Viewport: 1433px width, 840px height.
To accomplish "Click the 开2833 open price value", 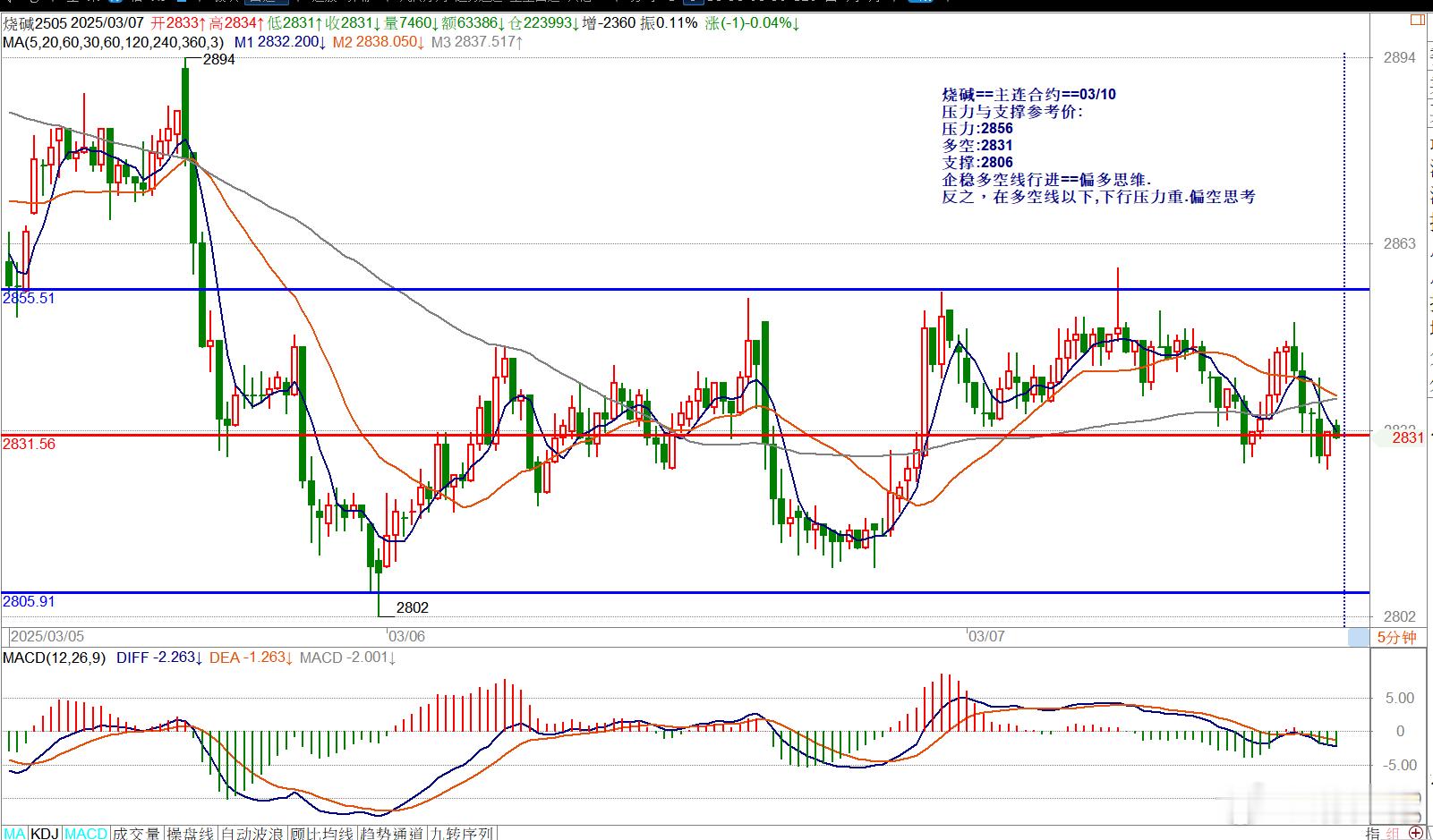I will [x=179, y=23].
